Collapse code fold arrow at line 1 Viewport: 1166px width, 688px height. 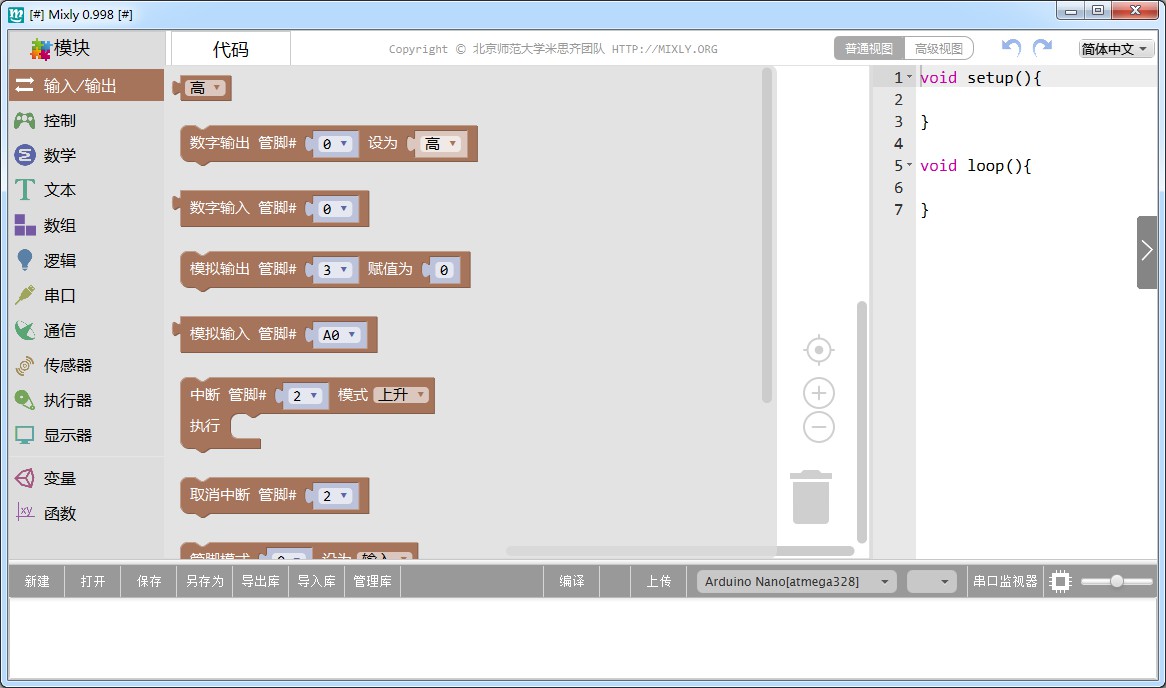(909, 77)
